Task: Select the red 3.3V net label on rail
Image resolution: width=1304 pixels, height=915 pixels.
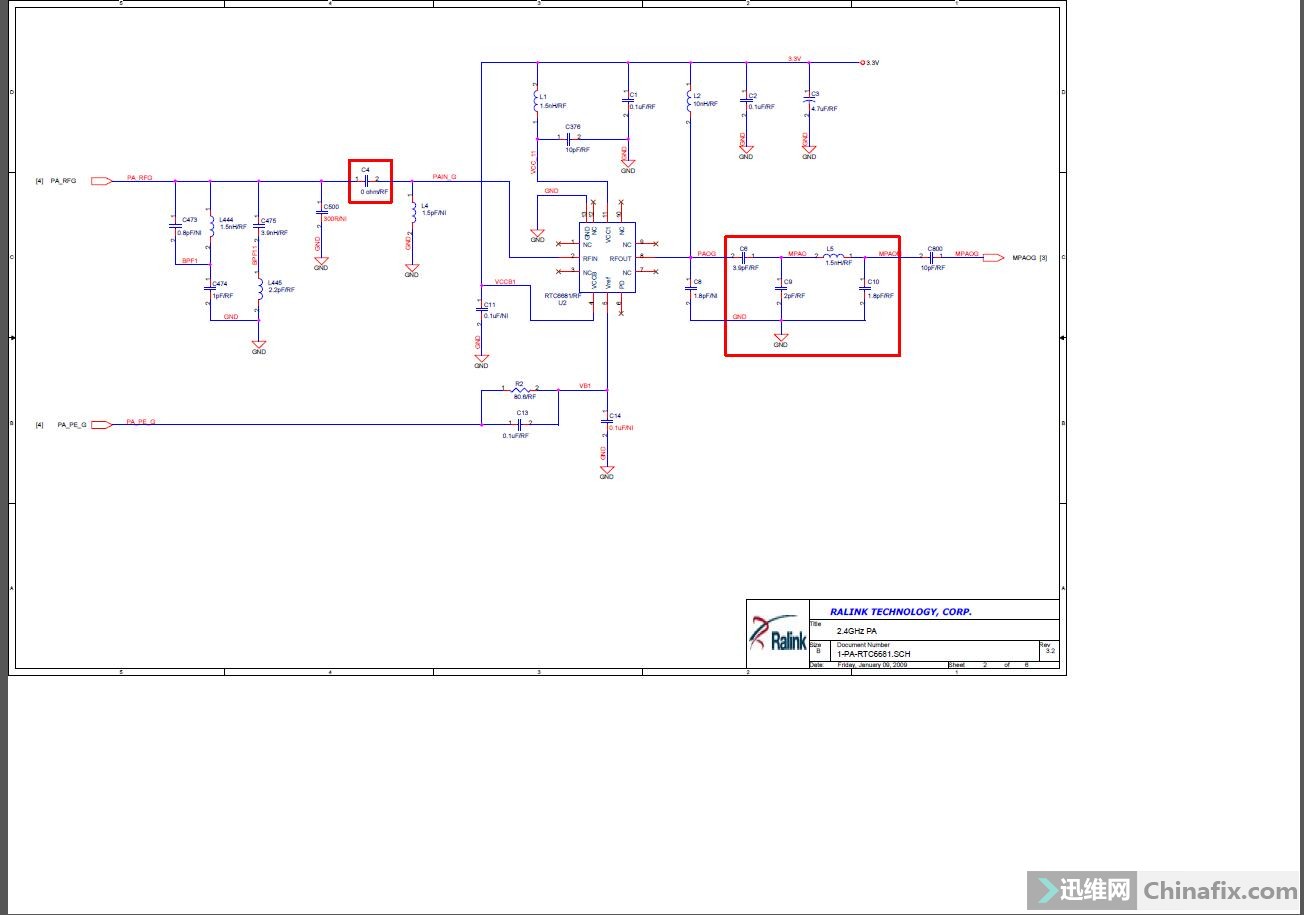Action: (795, 59)
